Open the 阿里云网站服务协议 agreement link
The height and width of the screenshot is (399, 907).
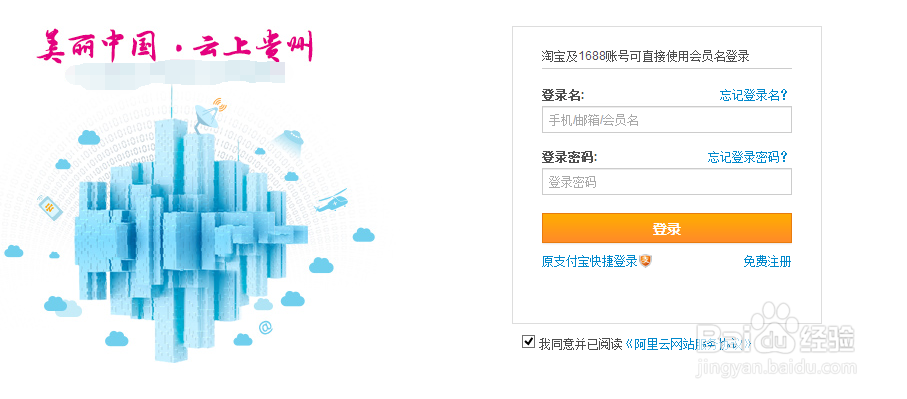[x=688, y=345]
